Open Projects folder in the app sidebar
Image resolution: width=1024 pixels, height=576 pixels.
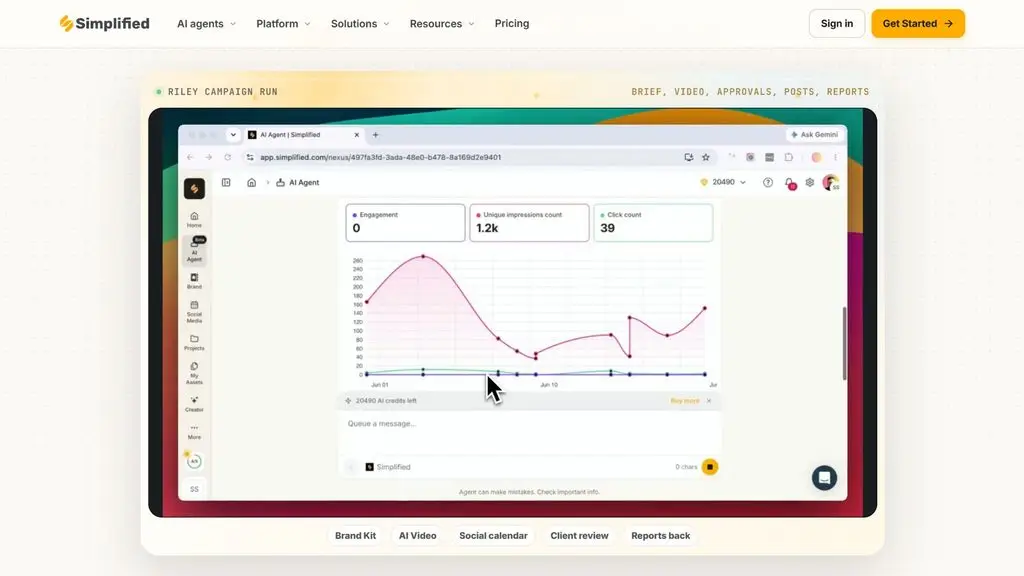[194, 342]
